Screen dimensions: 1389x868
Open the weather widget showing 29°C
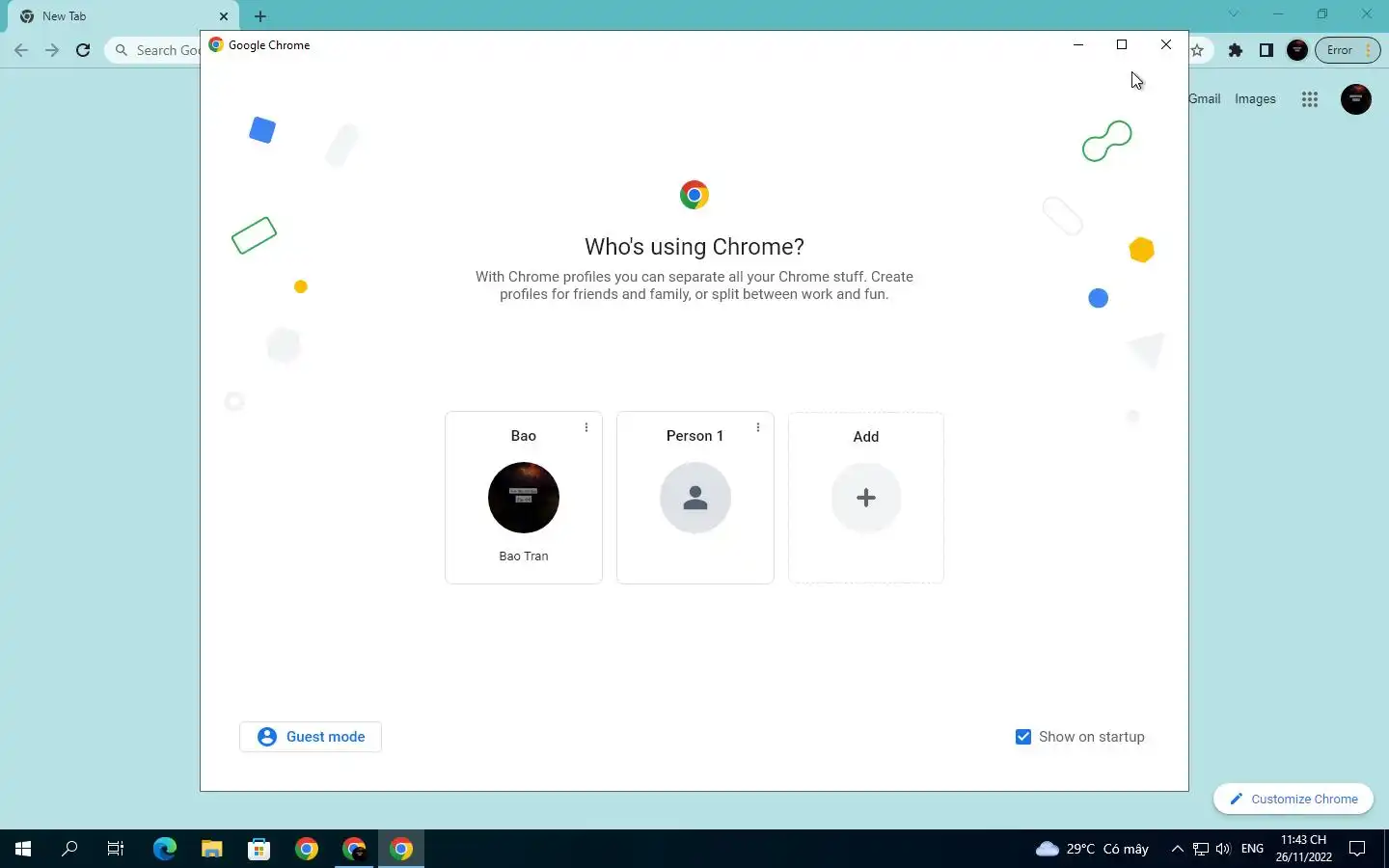click(1092, 849)
